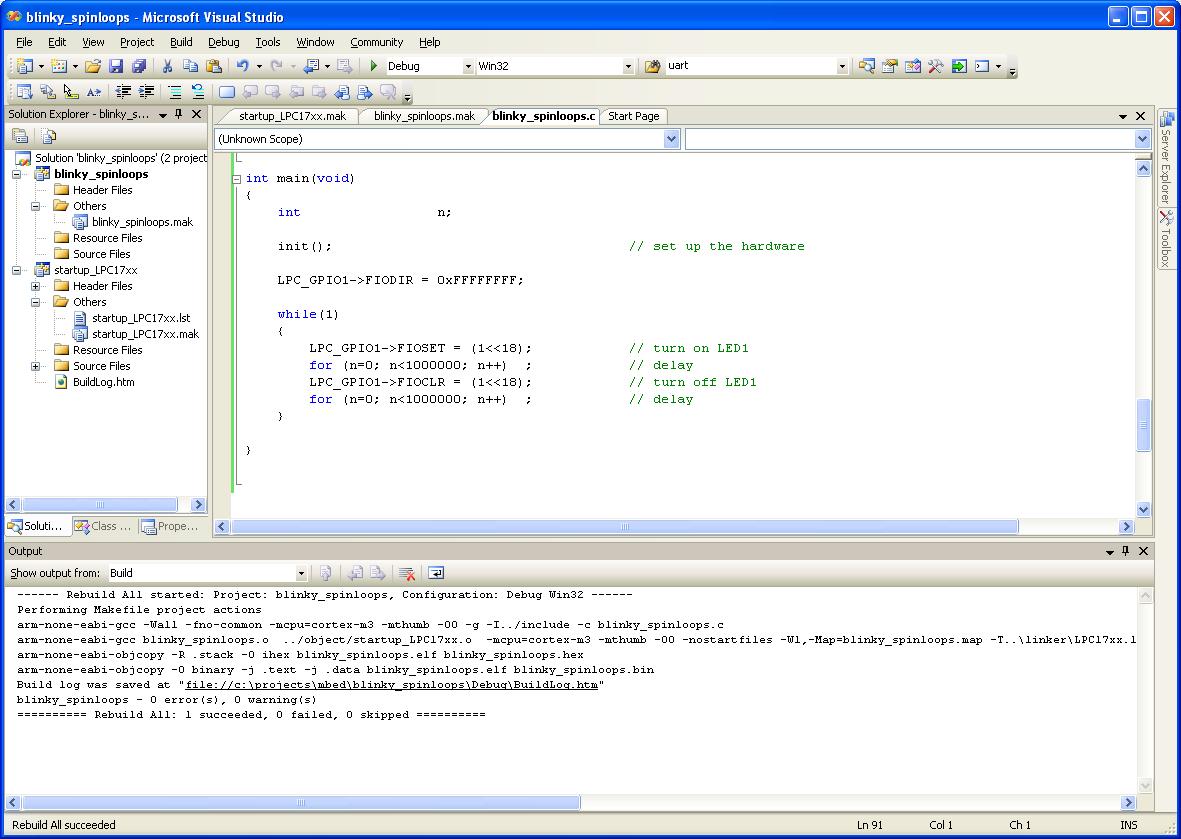Collapse the startup_LPC17xx project node
Screen dimensions: 1181x839
click(17, 270)
